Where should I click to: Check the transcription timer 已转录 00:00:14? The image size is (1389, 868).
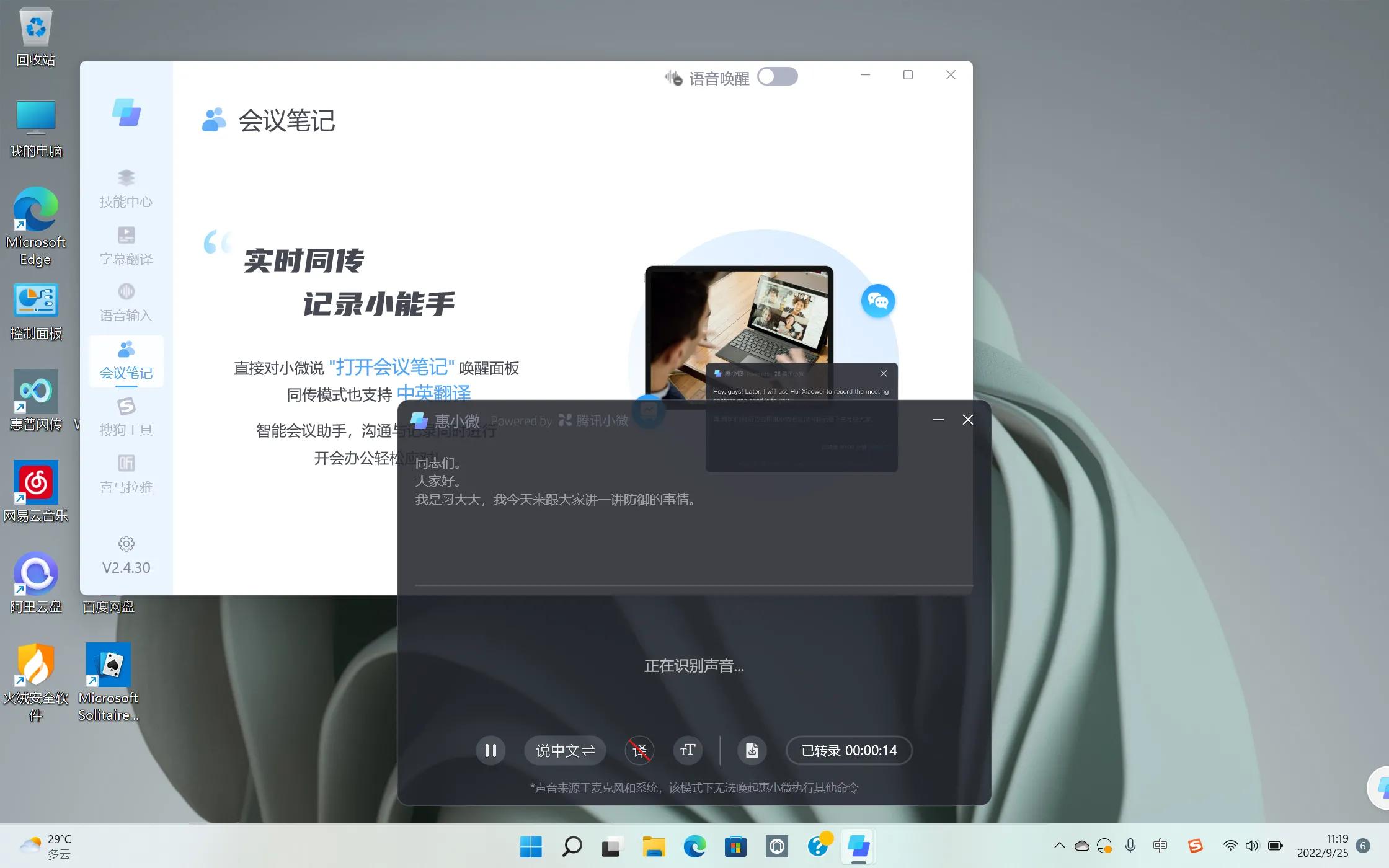[x=848, y=750]
